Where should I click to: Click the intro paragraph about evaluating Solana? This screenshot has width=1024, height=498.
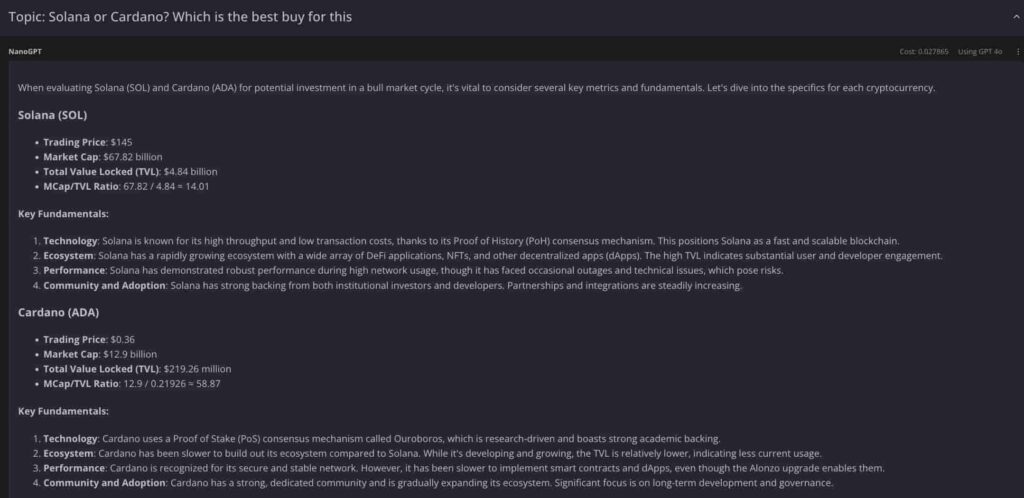point(477,87)
